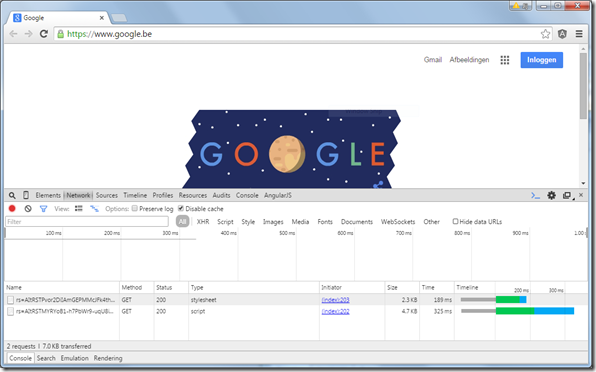
Task: Toggle the network filter funnel icon
Action: tap(43, 209)
